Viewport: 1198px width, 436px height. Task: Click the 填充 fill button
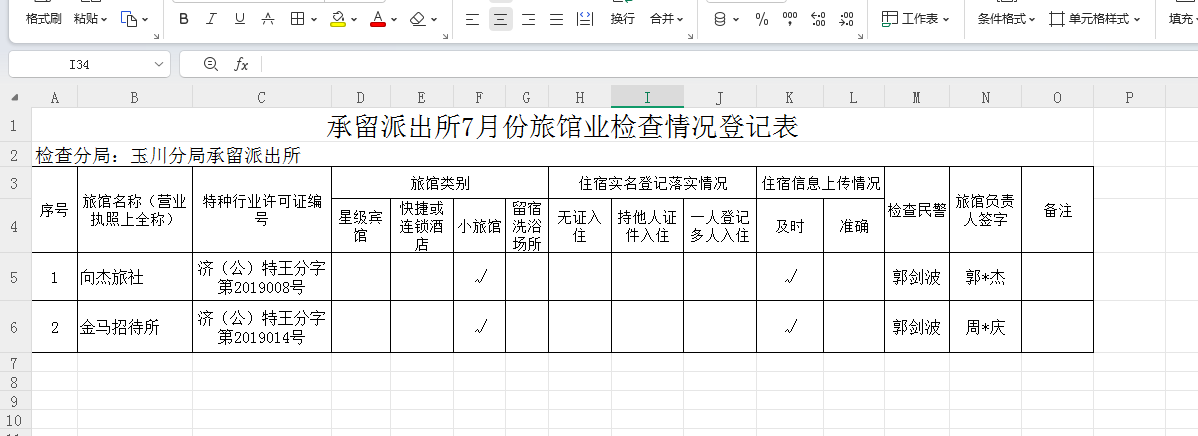click(1183, 19)
